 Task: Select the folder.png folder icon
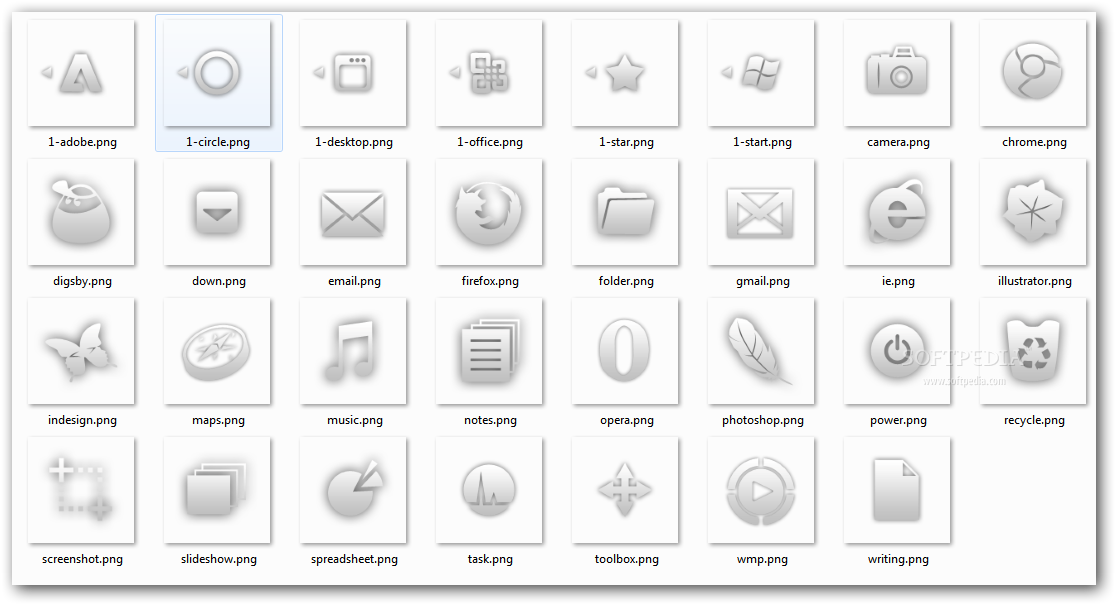(625, 212)
